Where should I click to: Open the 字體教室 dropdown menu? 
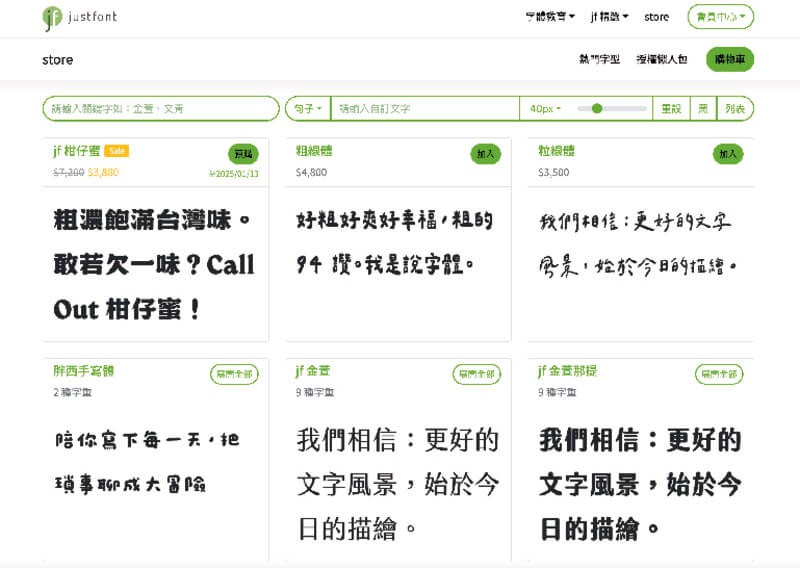pyautogui.click(x=550, y=17)
